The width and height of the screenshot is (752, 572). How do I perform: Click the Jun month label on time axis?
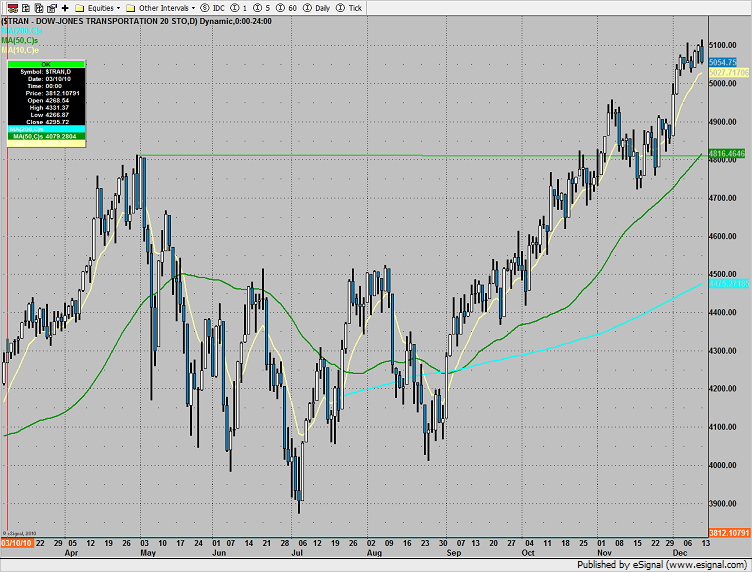click(219, 553)
